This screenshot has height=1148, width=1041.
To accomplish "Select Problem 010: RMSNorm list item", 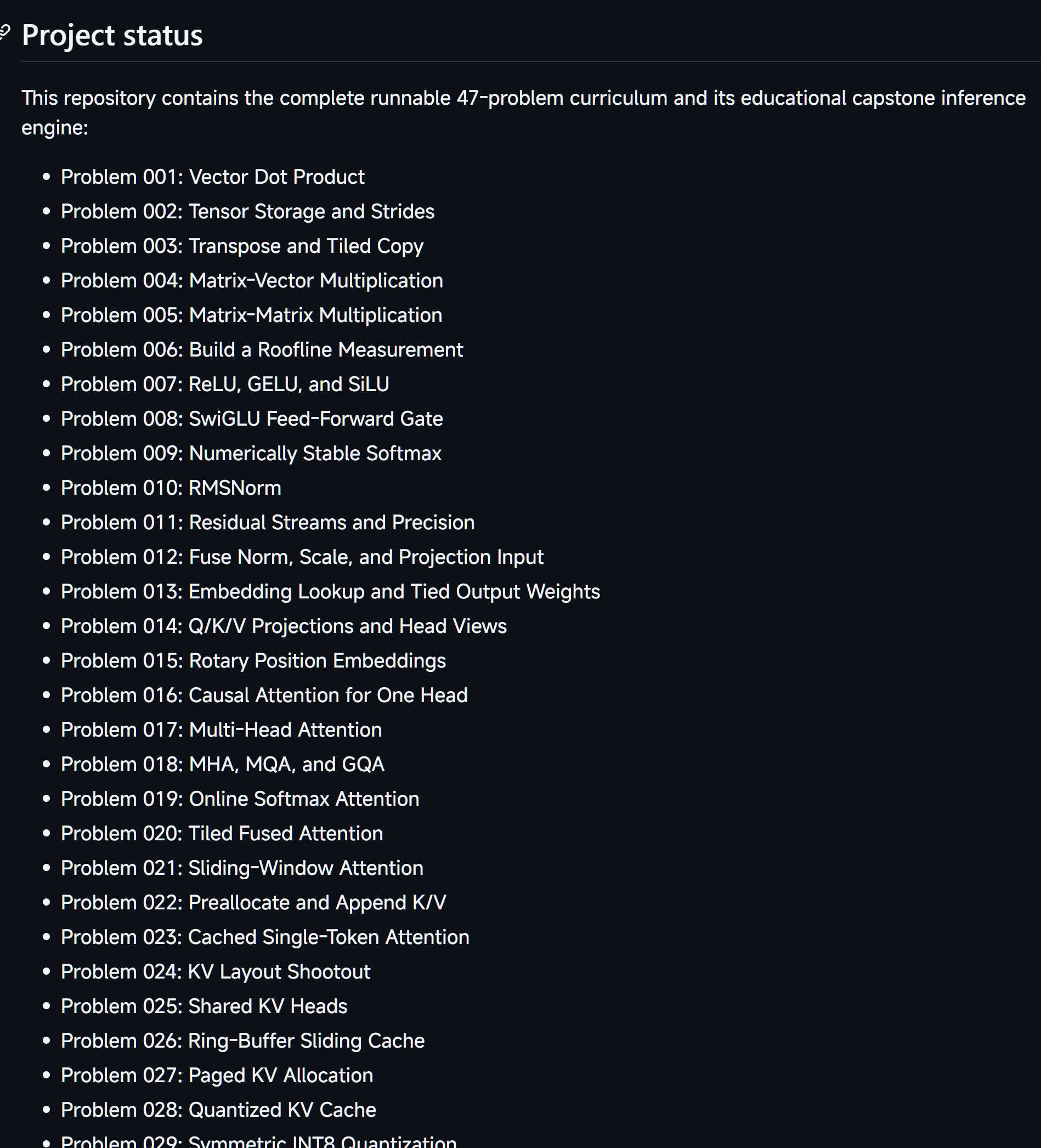I will 171,488.
